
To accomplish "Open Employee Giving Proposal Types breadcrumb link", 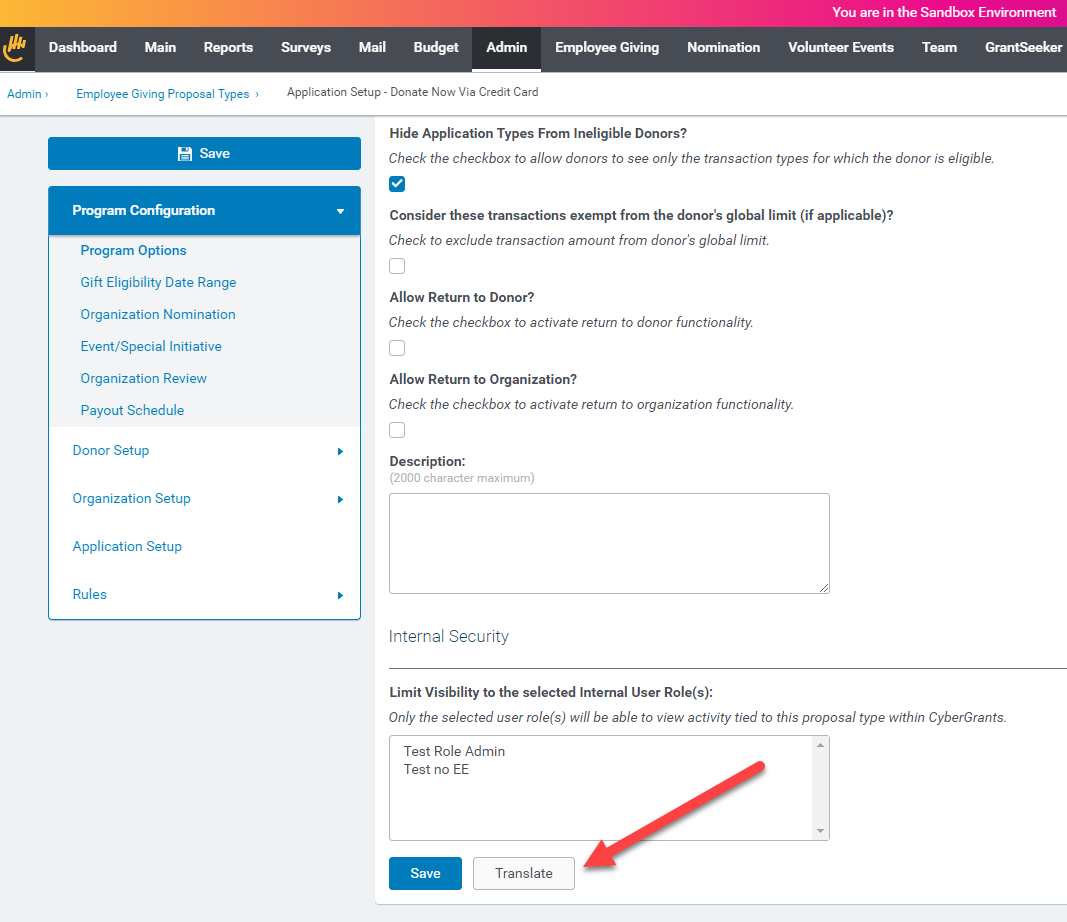I will 163,94.
